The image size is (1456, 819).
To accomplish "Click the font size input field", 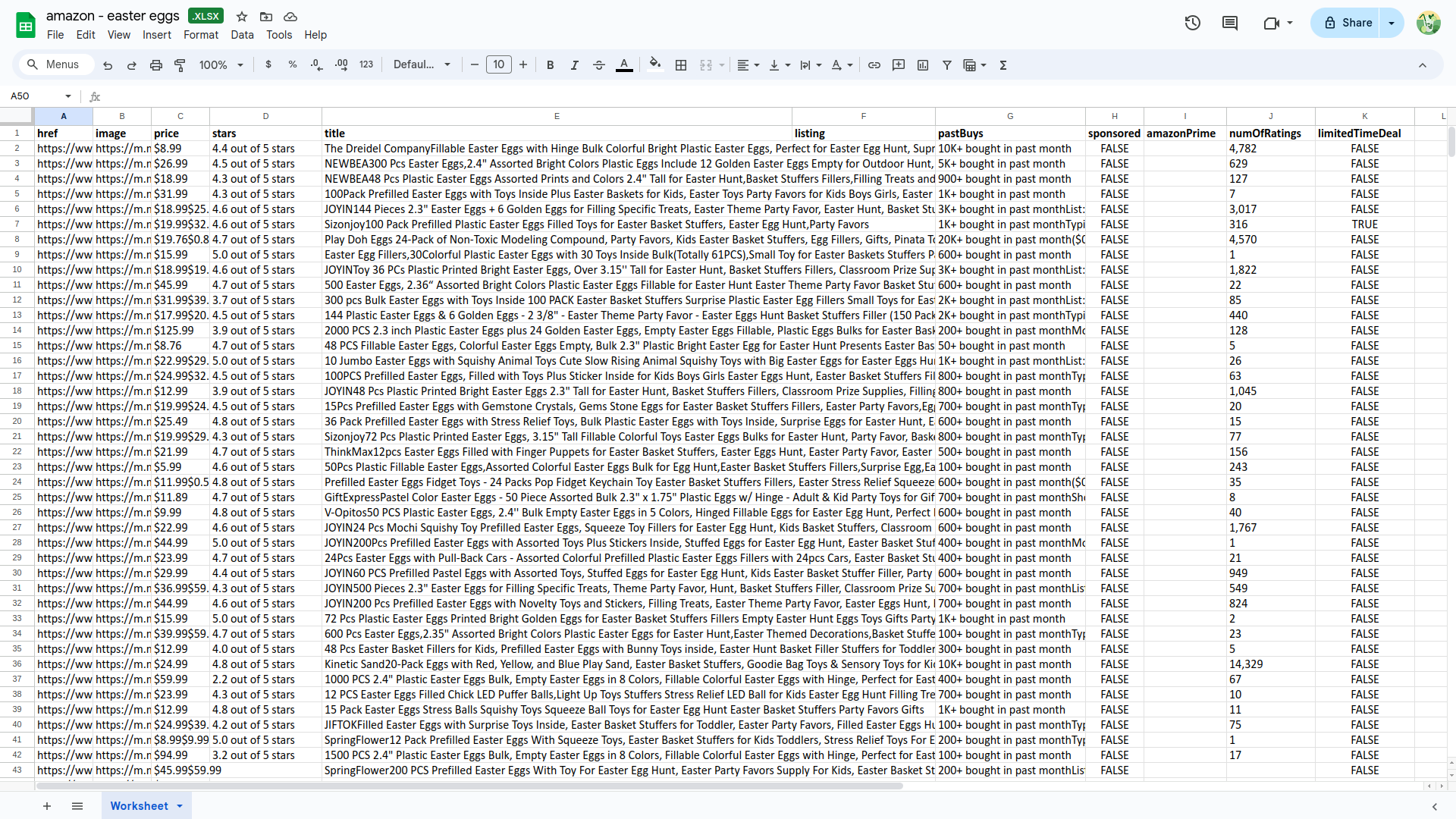I will pyautogui.click(x=499, y=65).
